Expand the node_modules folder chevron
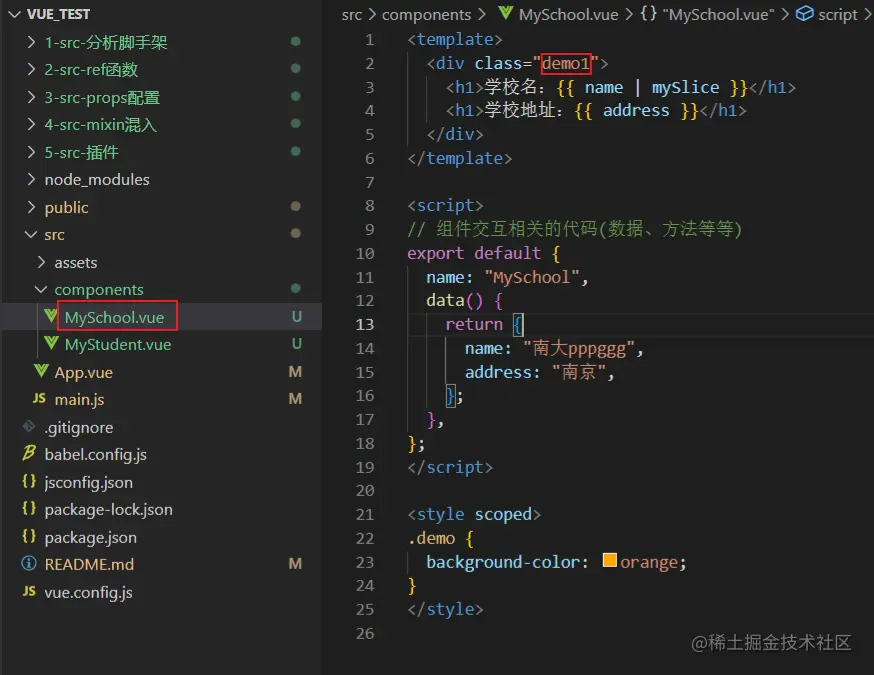Screen dimensions: 874x675 pos(32,179)
